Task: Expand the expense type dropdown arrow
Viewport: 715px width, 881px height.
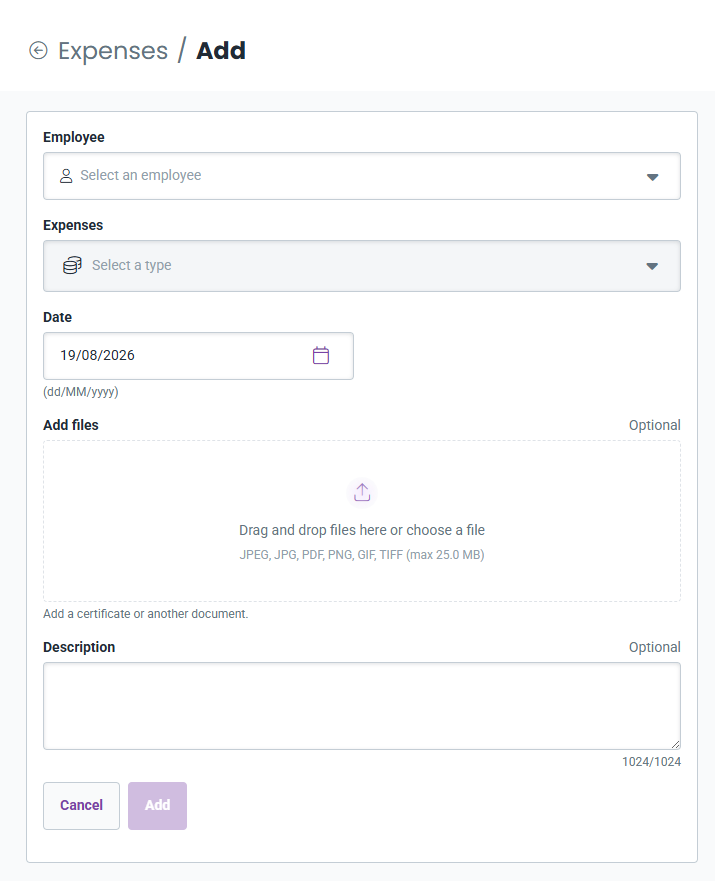Action: coord(652,266)
